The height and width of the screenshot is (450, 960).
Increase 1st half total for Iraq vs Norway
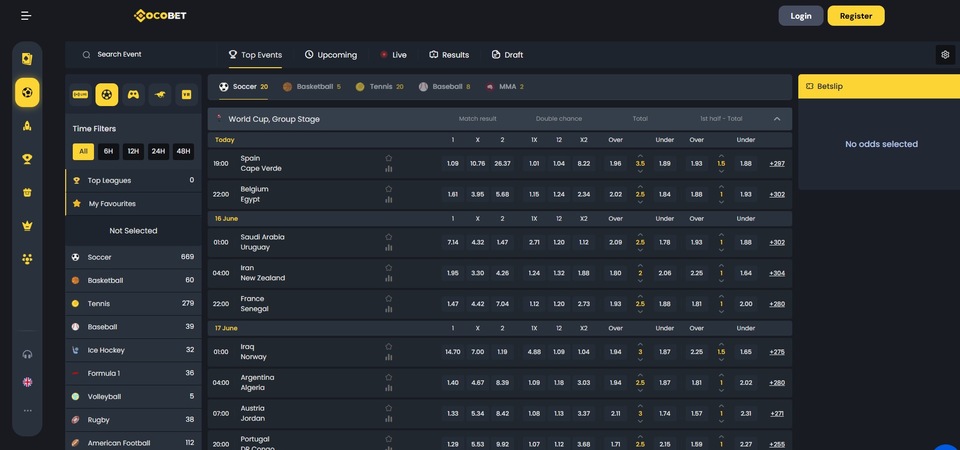(x=721, y=344)
